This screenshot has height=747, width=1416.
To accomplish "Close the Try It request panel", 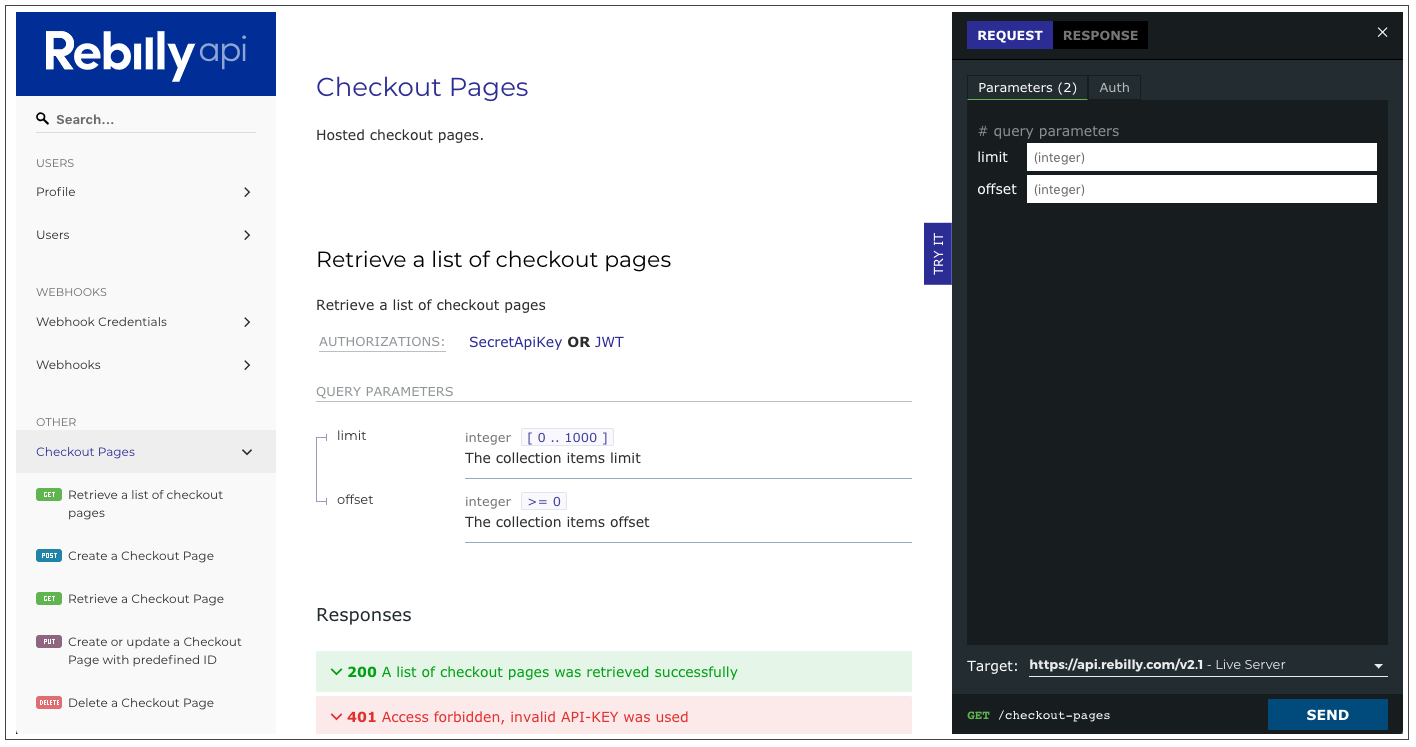I will tap(1382, 33).
